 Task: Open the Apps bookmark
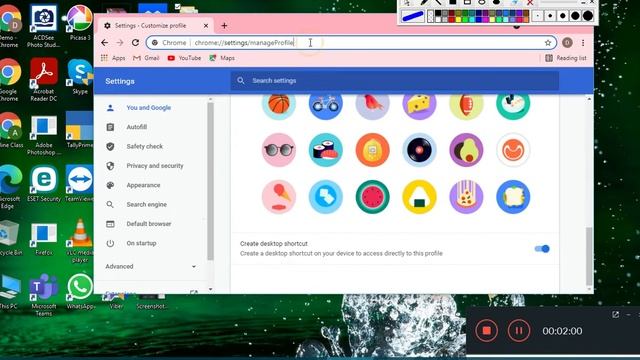(113, 58)
